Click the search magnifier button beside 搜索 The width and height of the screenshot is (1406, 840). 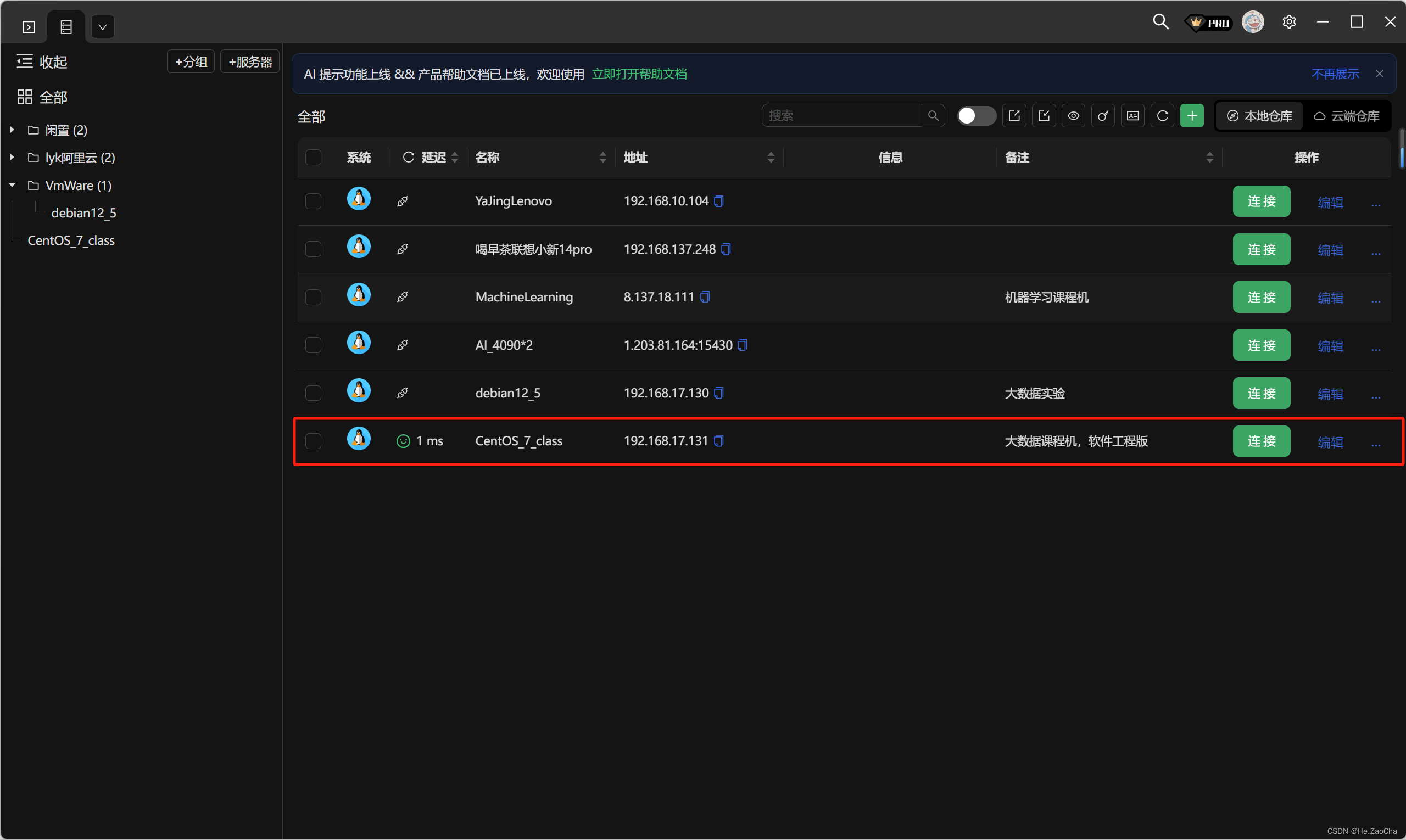pos(933,115)
